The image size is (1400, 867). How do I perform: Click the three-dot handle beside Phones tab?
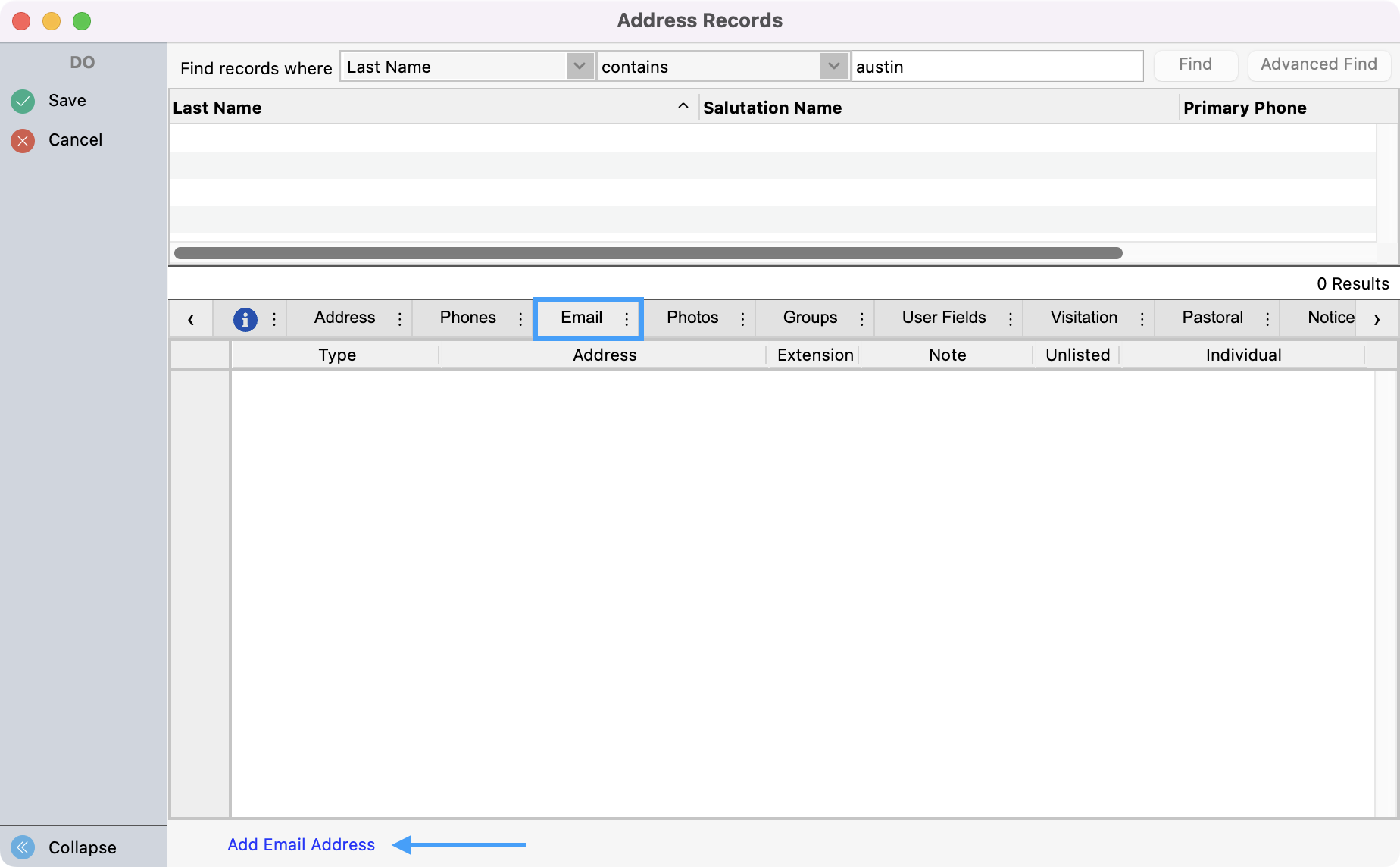[520, 319]
